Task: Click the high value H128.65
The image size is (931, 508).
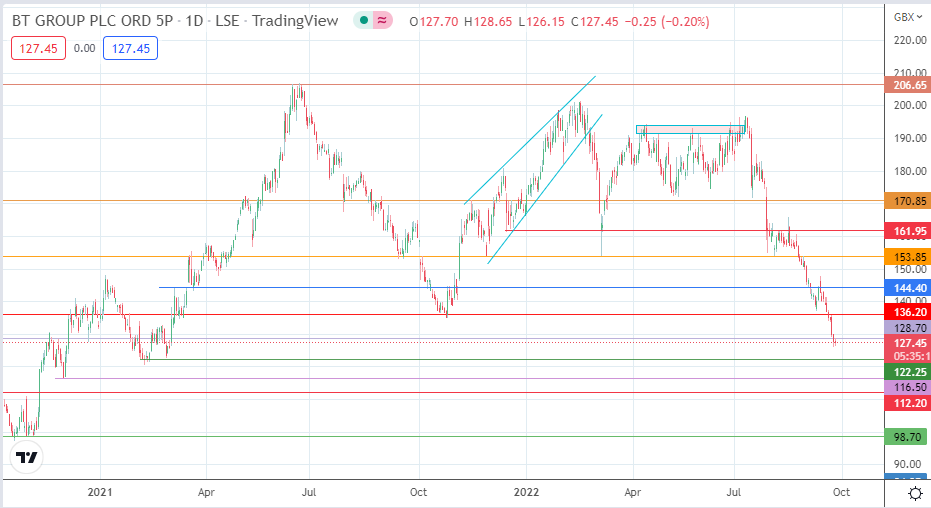Action: (x=487, y=21)
